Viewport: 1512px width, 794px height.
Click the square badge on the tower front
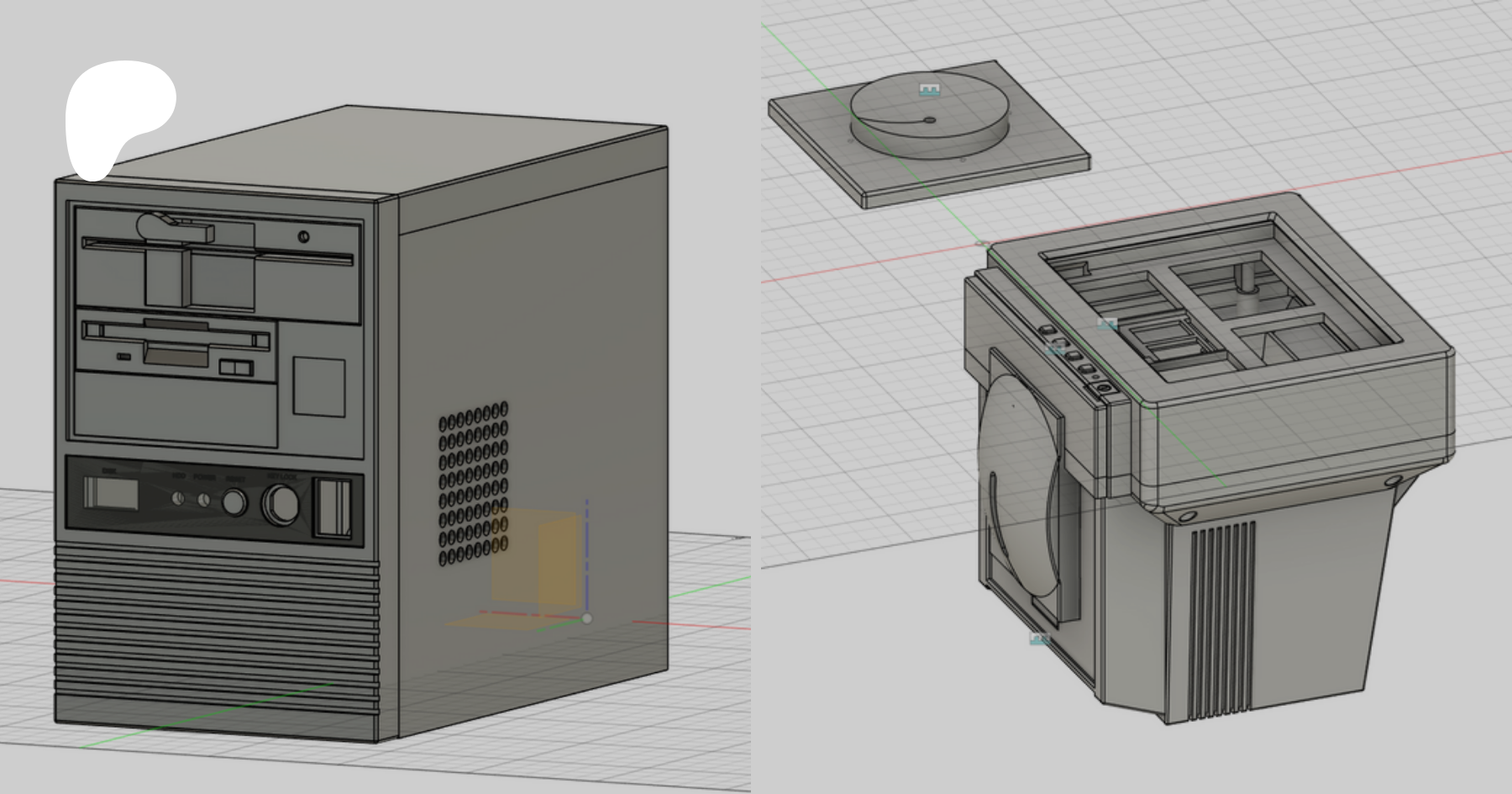click(318, 386)
